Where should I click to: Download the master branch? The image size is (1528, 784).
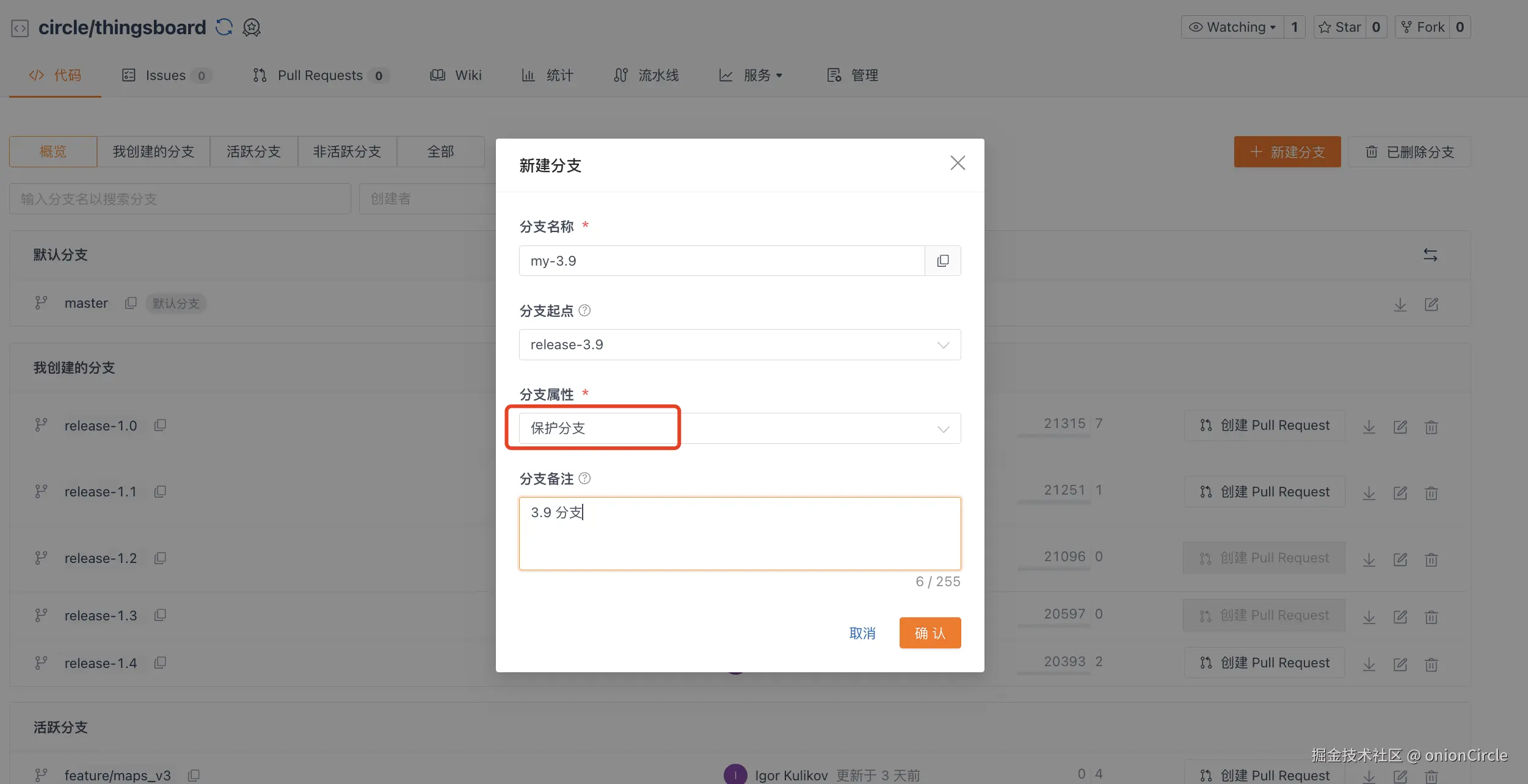(1400, 304)
